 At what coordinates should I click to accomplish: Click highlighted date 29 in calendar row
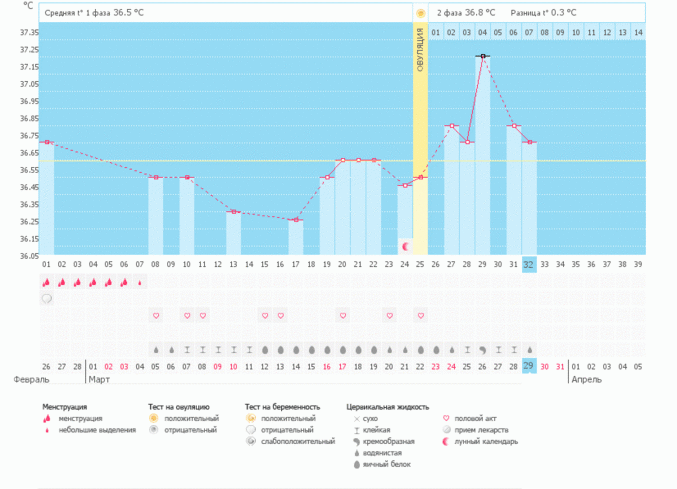pyautogui.click(x=529, y=367)
